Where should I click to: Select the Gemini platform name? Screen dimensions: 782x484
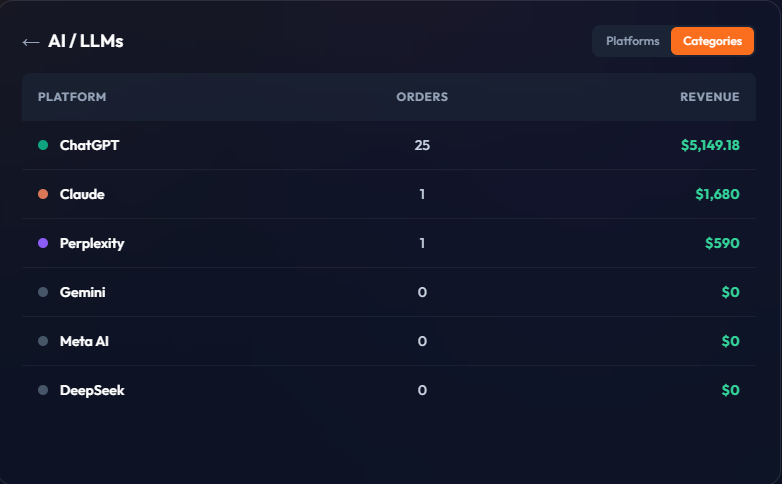(x=82, y=292)
